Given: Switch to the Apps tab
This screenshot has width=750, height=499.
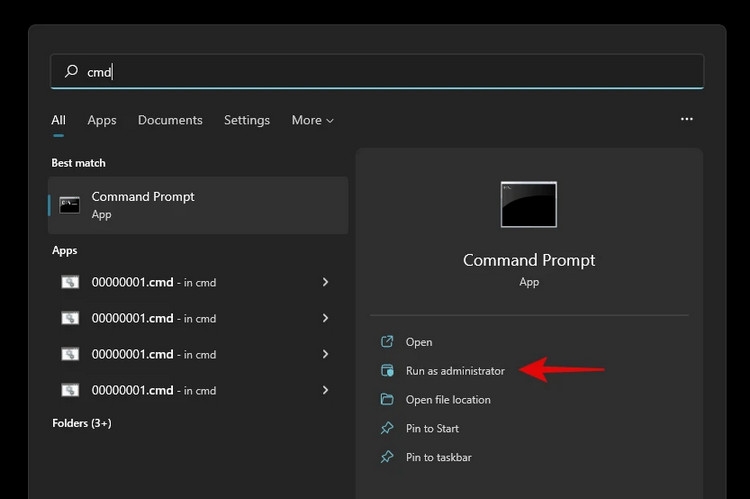Looking at the screenshot, I should click(x=102, y=120).
